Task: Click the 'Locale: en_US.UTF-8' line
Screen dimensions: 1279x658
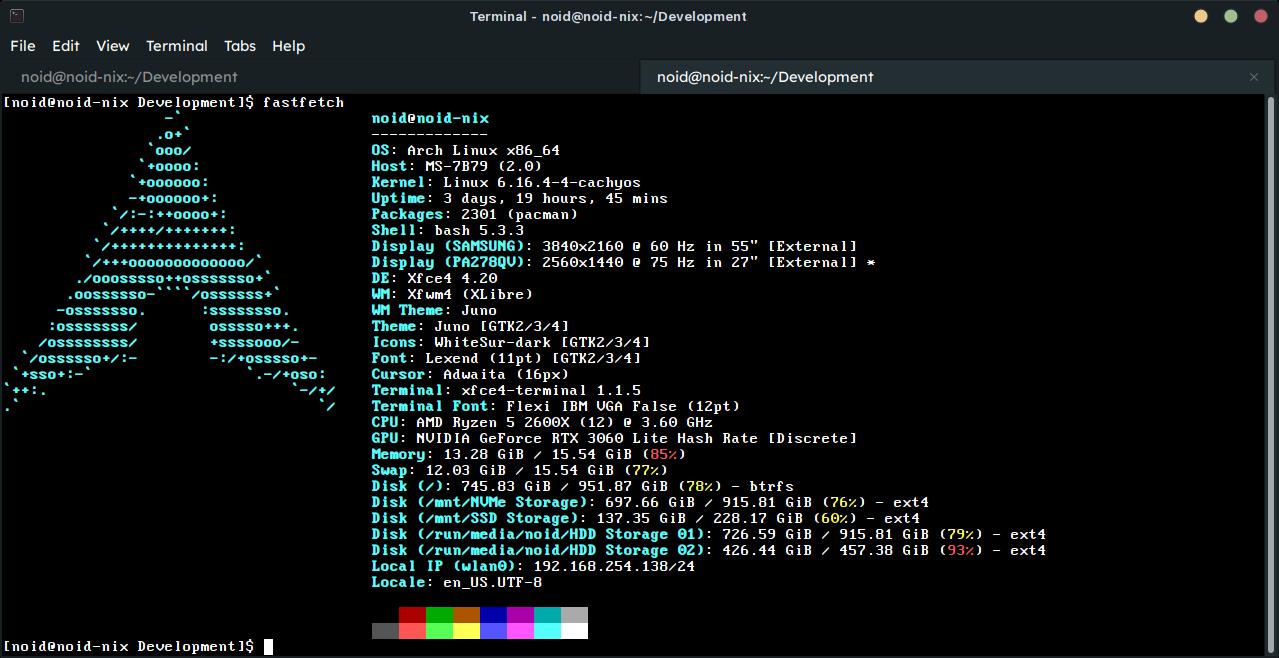Action: [x=457, y=582]
